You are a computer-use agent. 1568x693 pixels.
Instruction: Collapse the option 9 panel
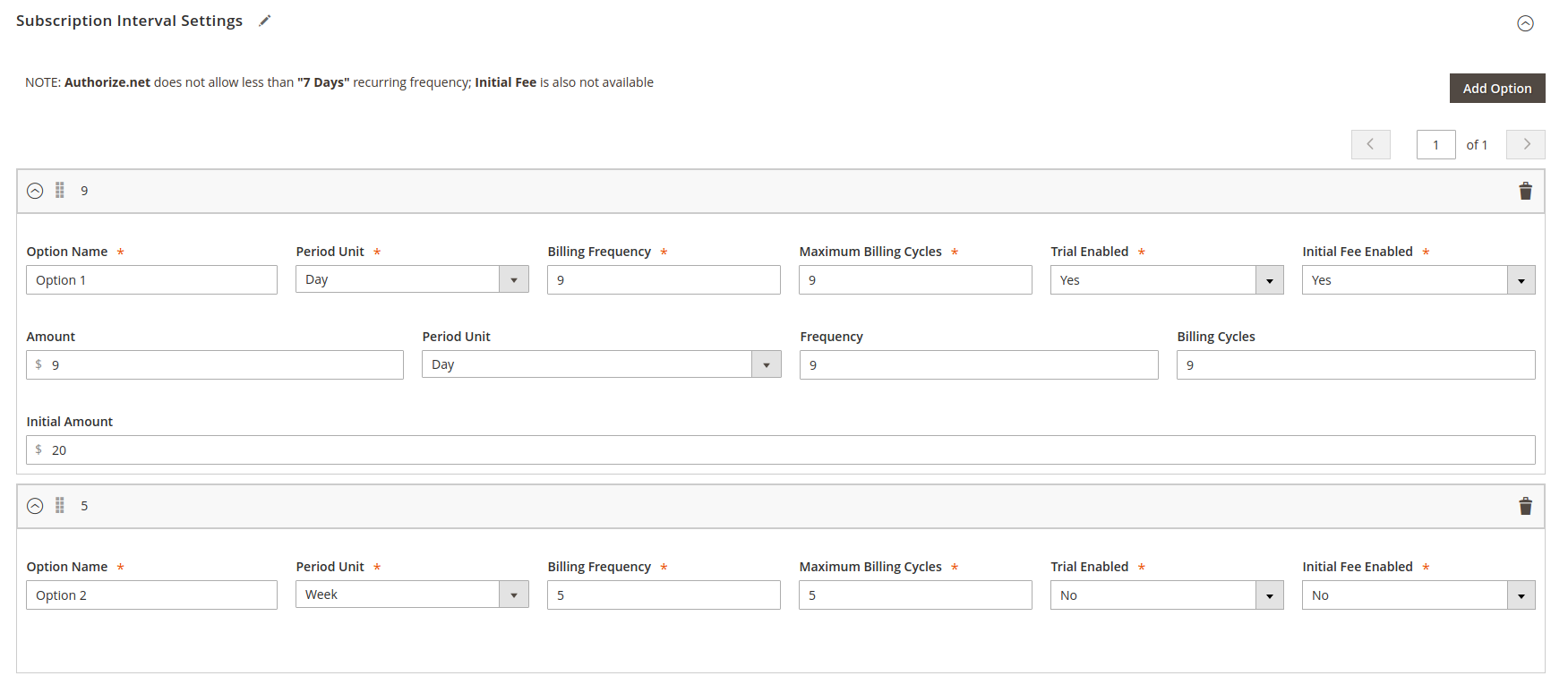35,191
